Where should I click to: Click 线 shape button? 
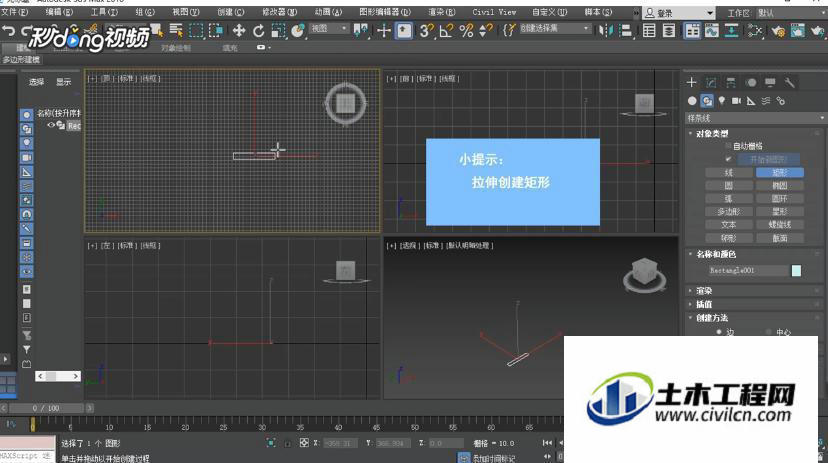pyautogui.click(x=729, y=173)
